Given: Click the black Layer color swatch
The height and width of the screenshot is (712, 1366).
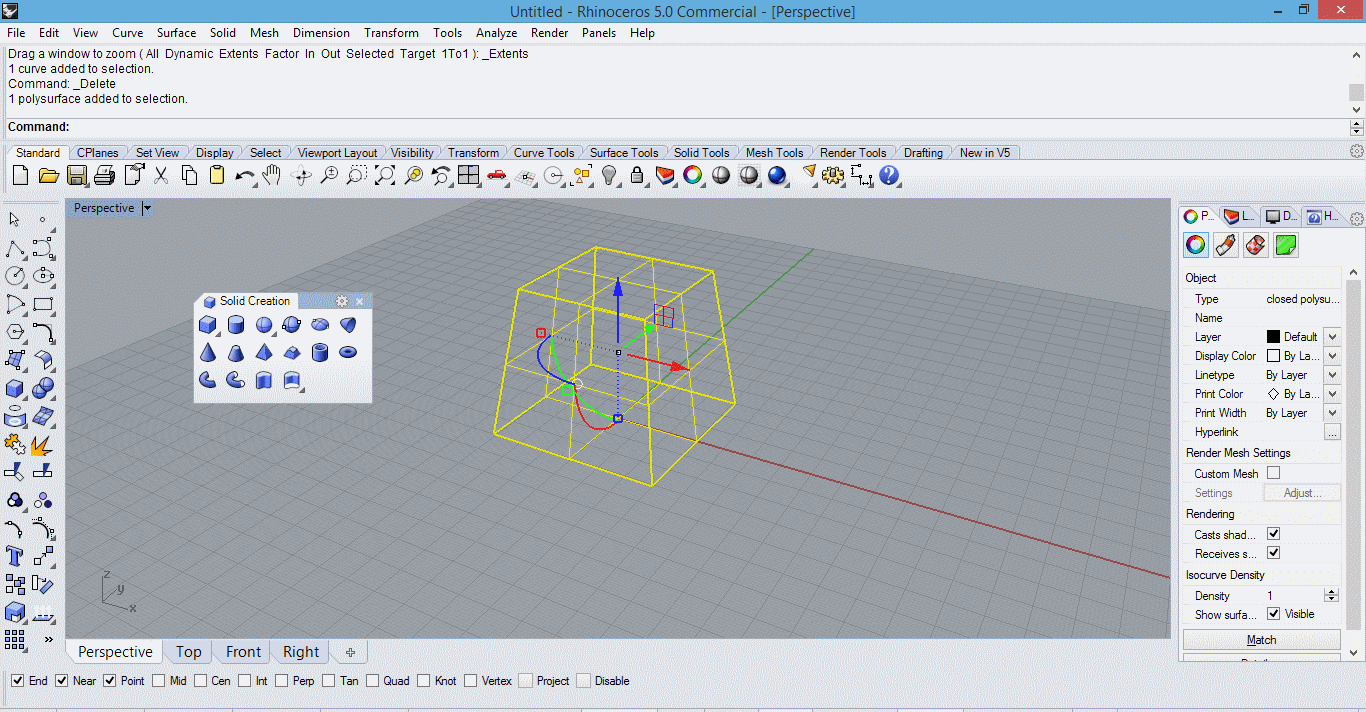Looking at the screenshot, I should pyautogui.click(x=1273, y=337).
